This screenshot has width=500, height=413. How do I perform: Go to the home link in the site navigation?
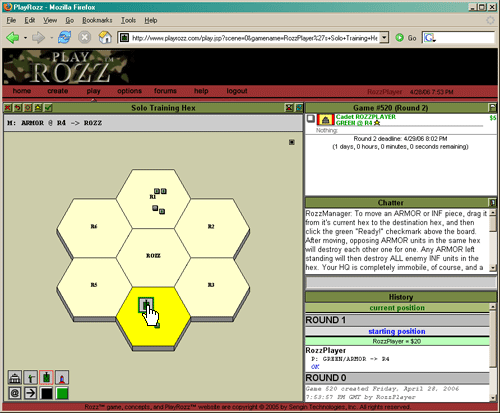click(x=22, y=91)
